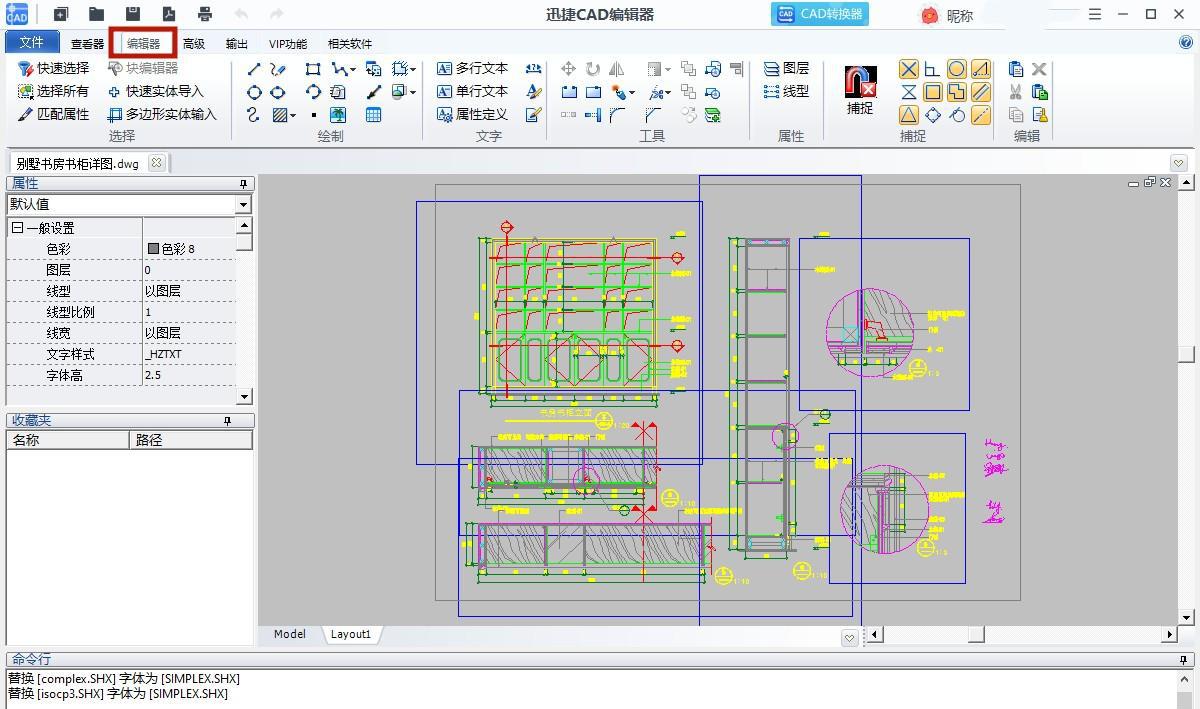The width and height of the screenshot is (1200, 709).
Task: Click the open folder icon in title bar
Action: [x=96, y=14]
